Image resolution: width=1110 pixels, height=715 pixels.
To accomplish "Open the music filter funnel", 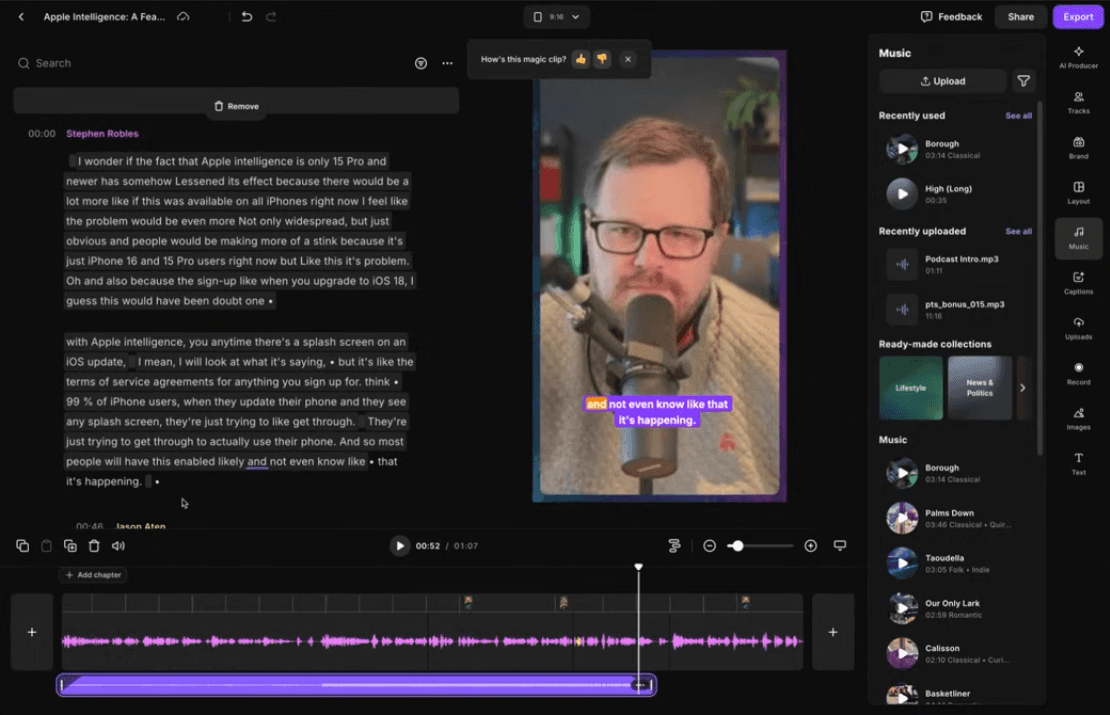I will [x=1024, y=81].
